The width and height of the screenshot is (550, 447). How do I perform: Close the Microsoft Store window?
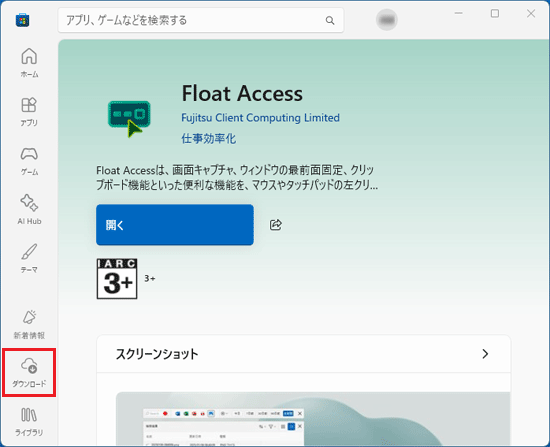pos(531,13)
